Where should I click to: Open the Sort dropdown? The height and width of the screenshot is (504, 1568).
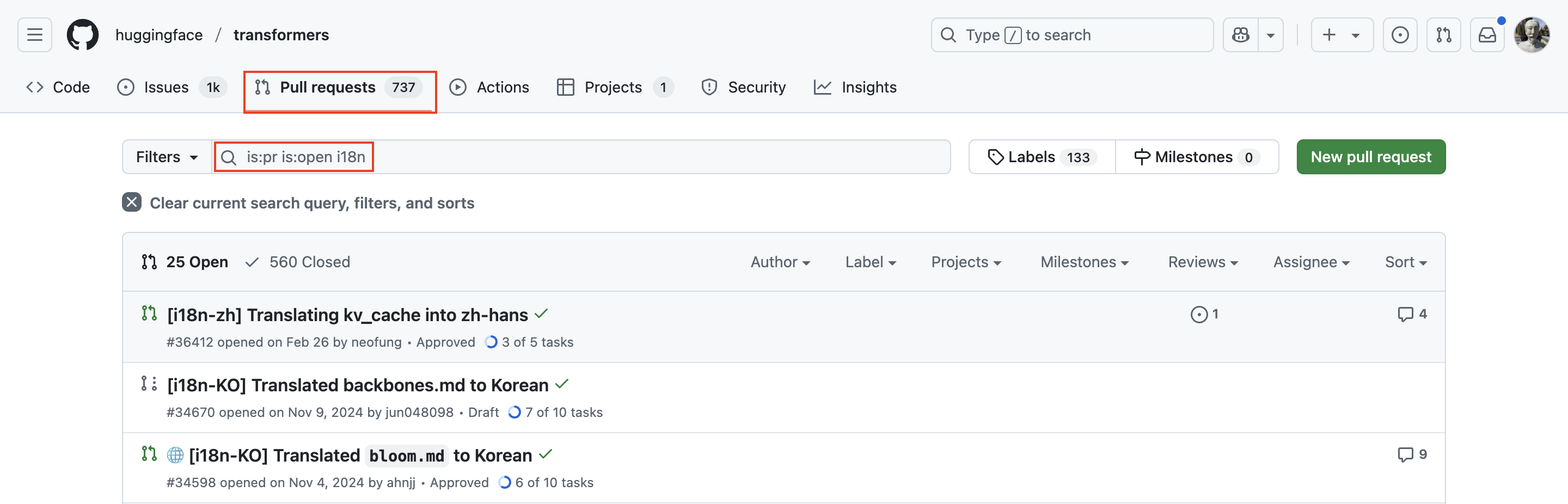pyautogui.click(x=1405, y=262)
